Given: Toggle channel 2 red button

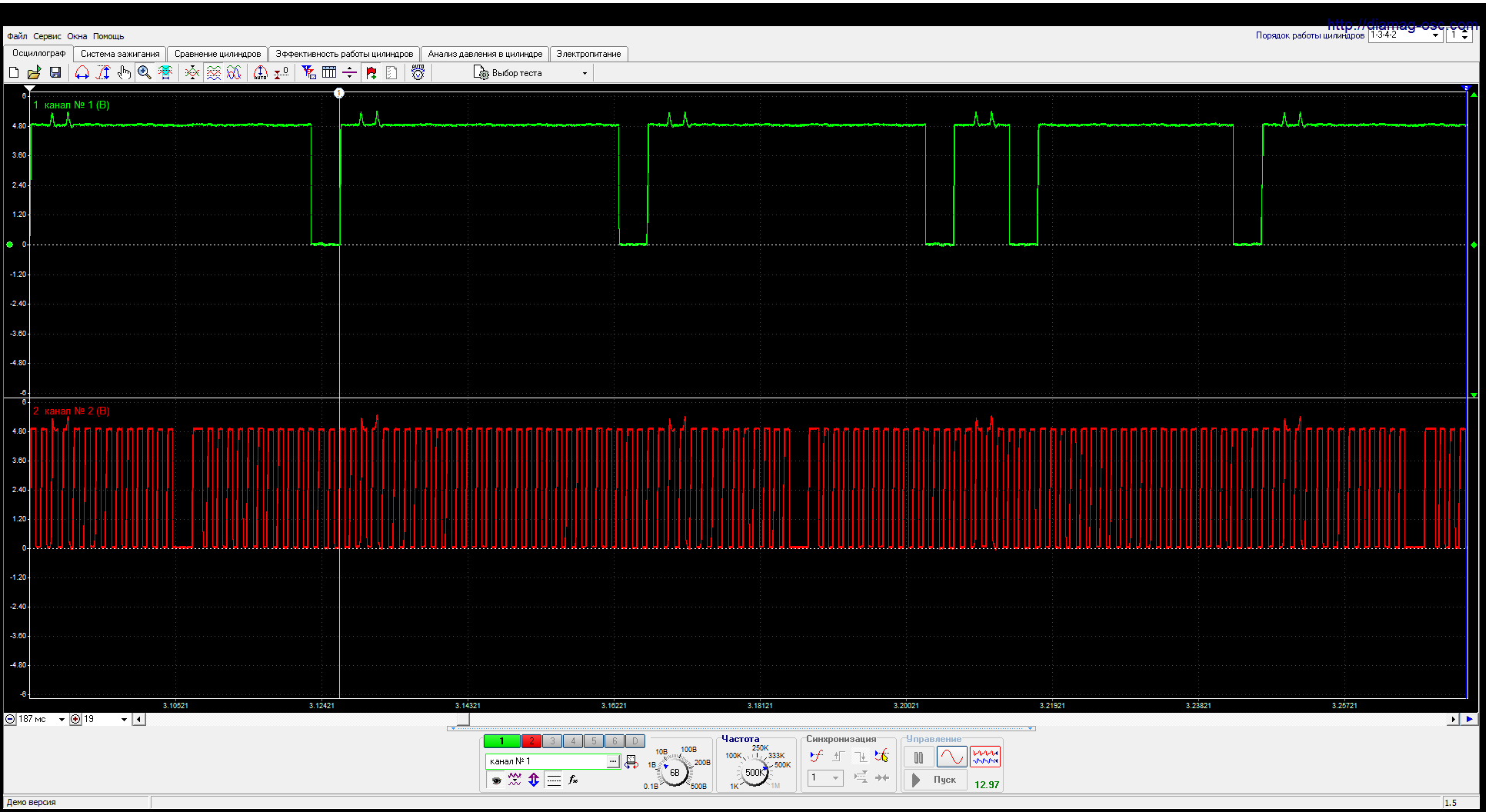Looking at the screenshot, I should (531, 741).
